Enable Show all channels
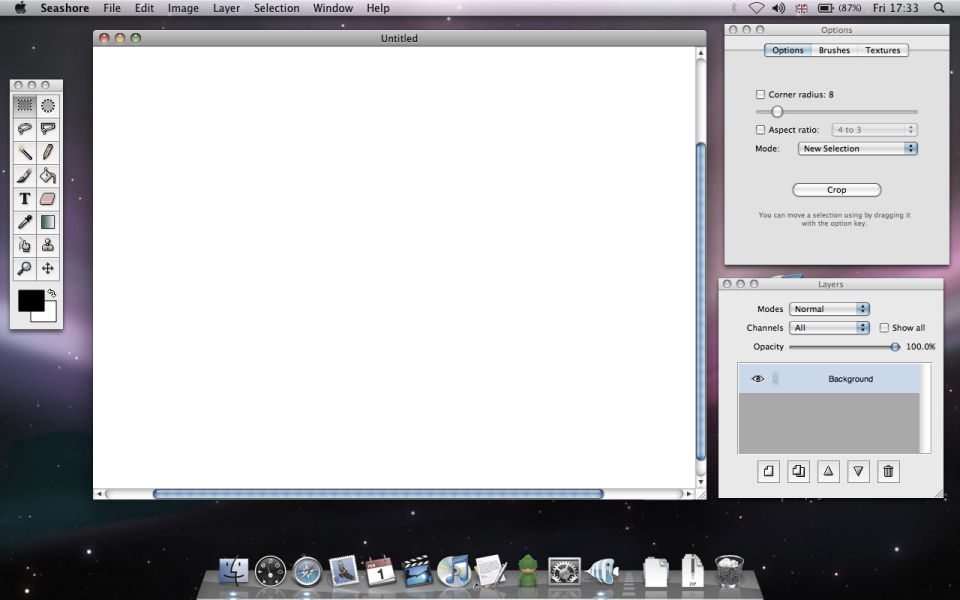The height and width of the screenshot is (600, 960). tap(884, 327)
